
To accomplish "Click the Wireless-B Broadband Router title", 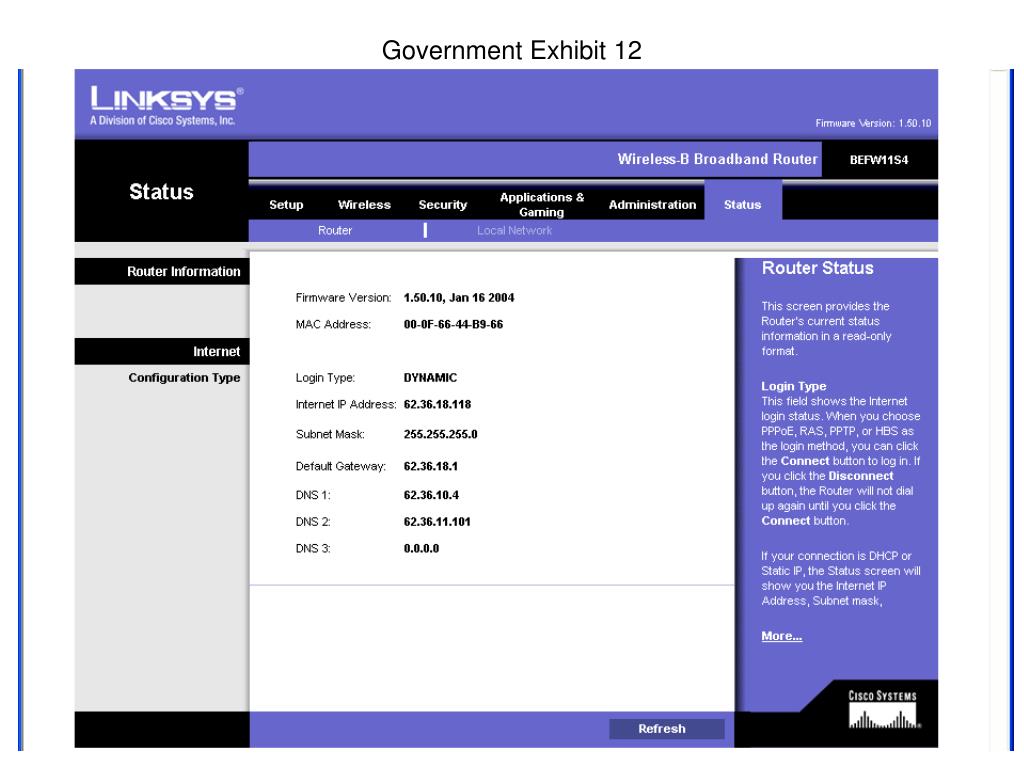I will click(717, 159).
